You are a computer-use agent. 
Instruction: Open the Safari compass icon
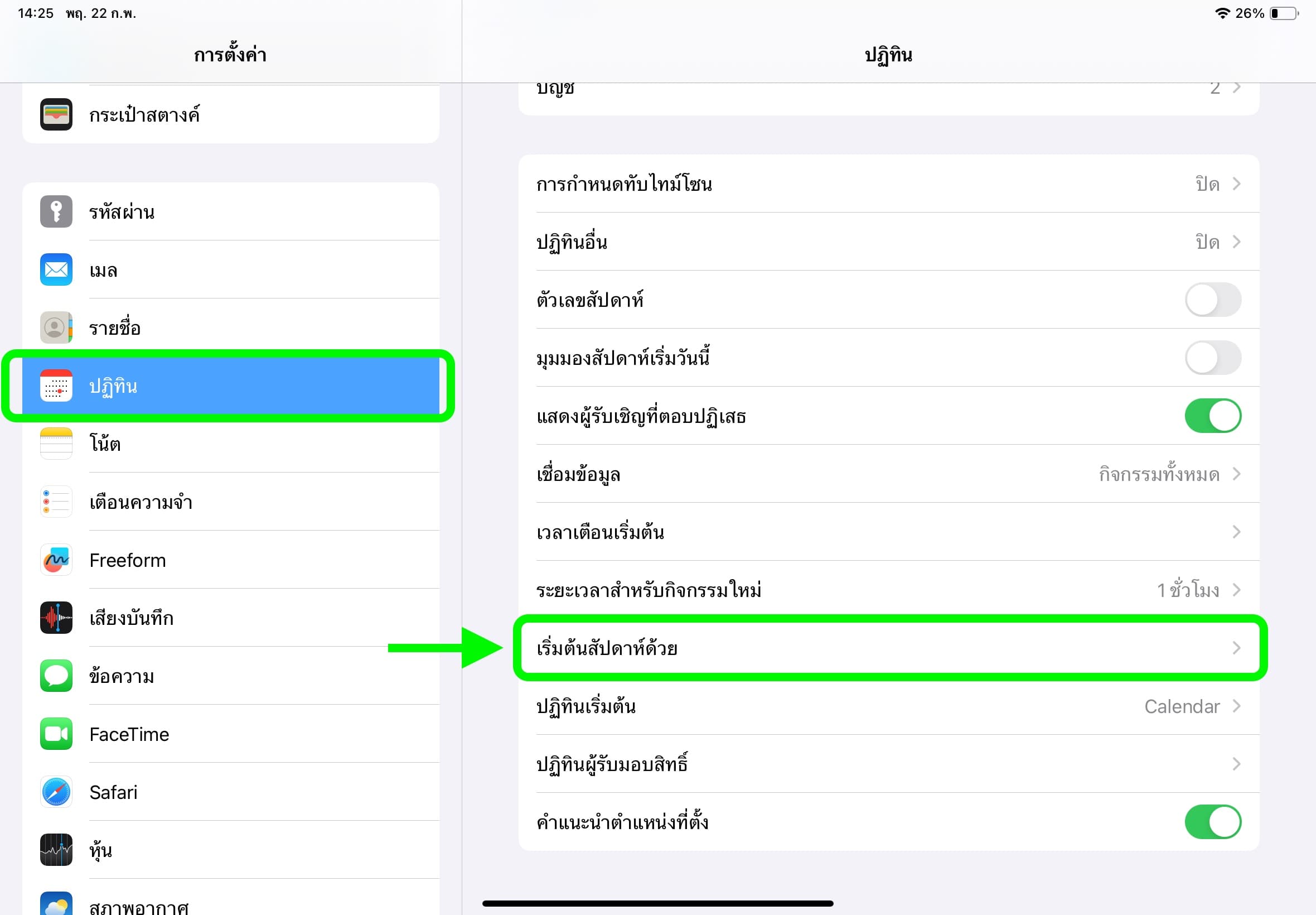pos(56,792)
